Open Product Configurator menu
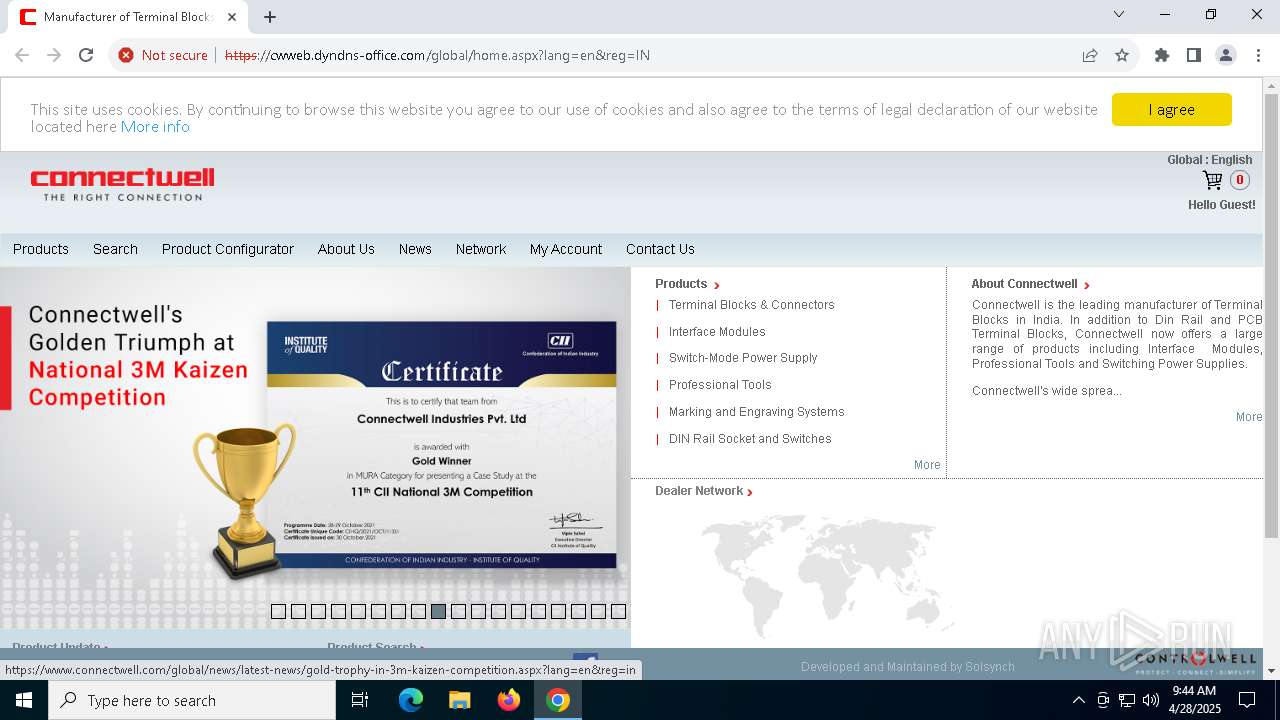Viewport: 1280px width, 720px height. pyautogui.click(x=228, y=249)
